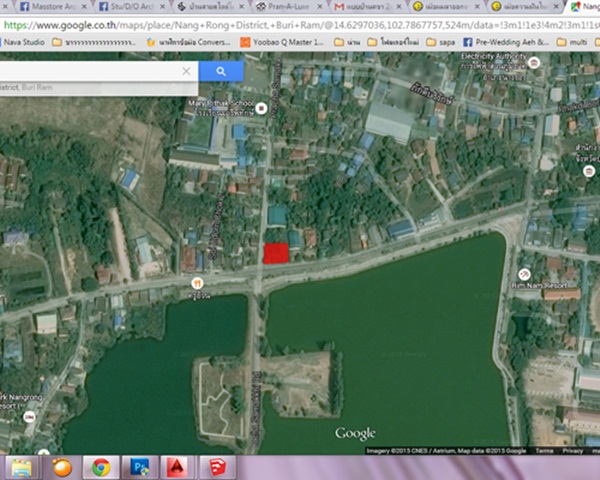Click the Chrome address bar URL
Viewport: 600px width, 480px height.
pyautogui.click(x=302, y=25)
